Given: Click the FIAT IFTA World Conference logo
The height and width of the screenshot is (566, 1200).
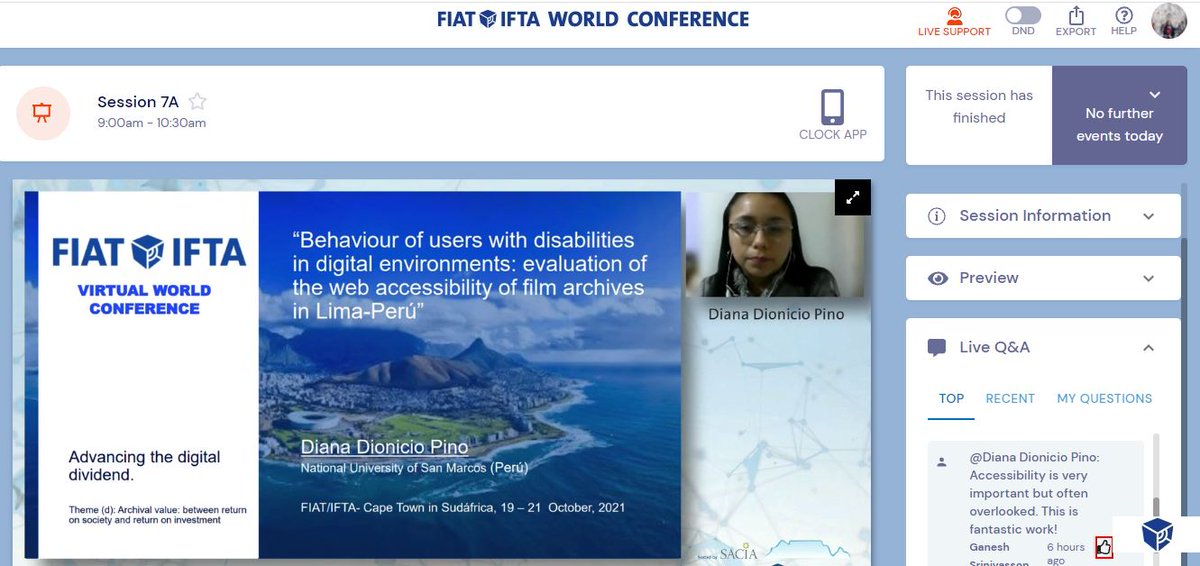Looking at the screenshot, I should click(x=593, y=19).
